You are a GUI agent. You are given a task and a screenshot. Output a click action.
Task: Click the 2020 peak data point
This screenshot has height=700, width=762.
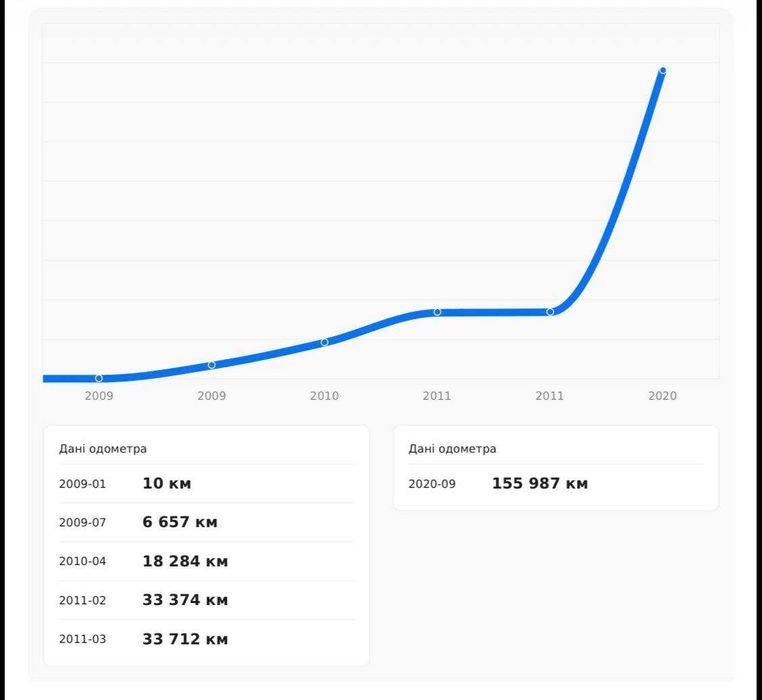662,71
